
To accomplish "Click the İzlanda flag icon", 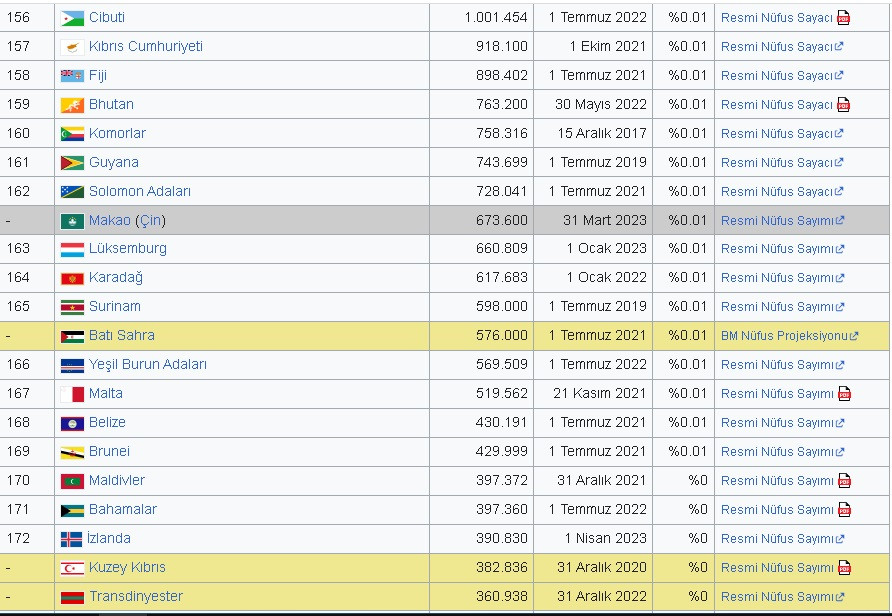I will coord(71,539).
